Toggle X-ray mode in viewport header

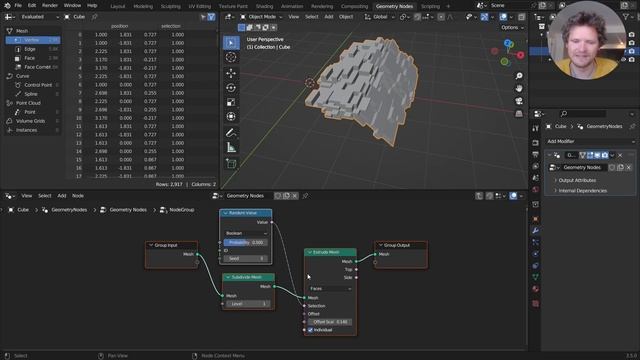[522, 17]
